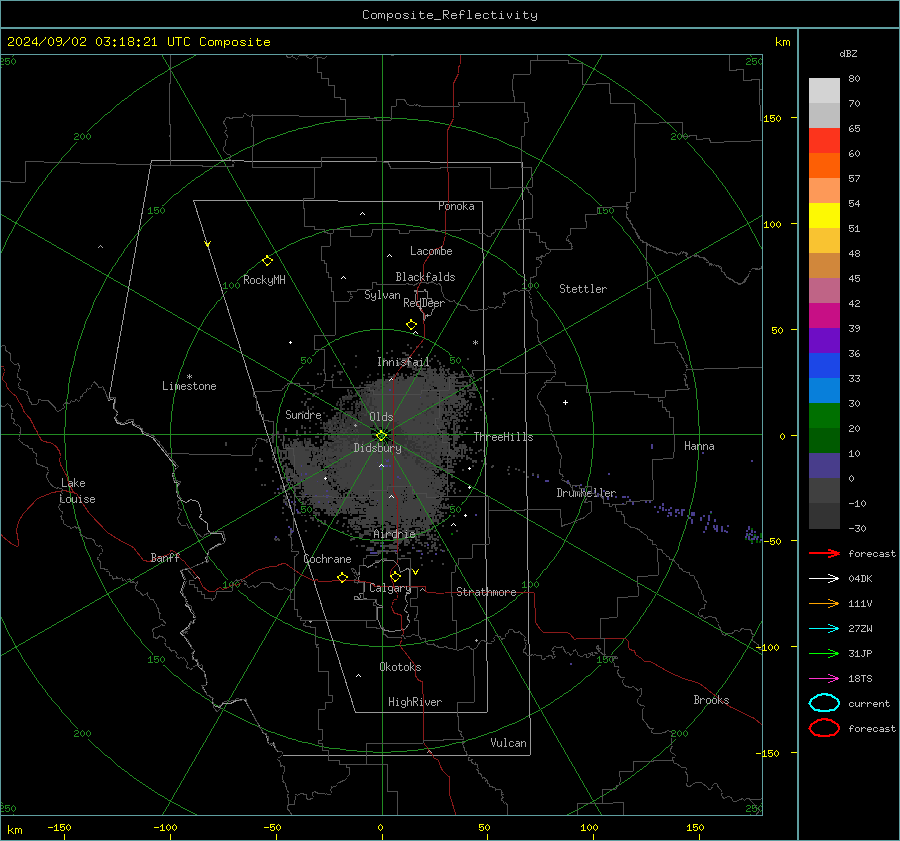
Task: Click the yellow diamond marker above Calgary
Action: coord(395,576)
